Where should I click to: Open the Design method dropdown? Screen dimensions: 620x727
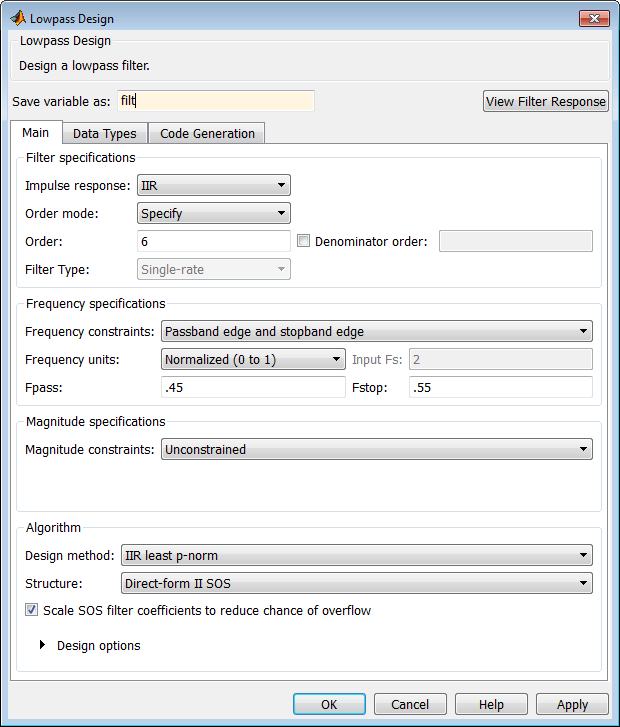coord(356,555)
